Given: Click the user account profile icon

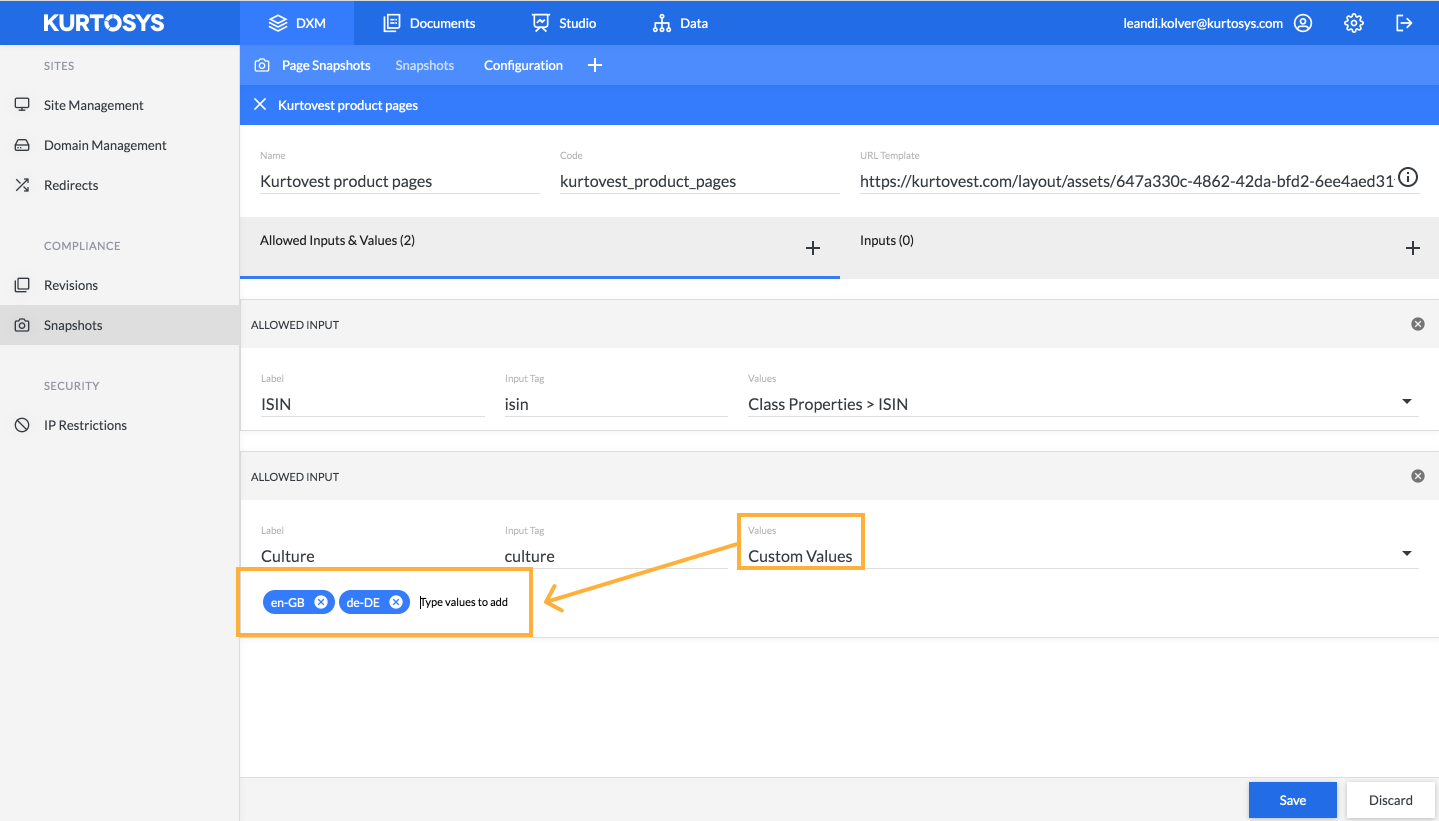Looking at the screenshot, I should [x=1303, y=23].
